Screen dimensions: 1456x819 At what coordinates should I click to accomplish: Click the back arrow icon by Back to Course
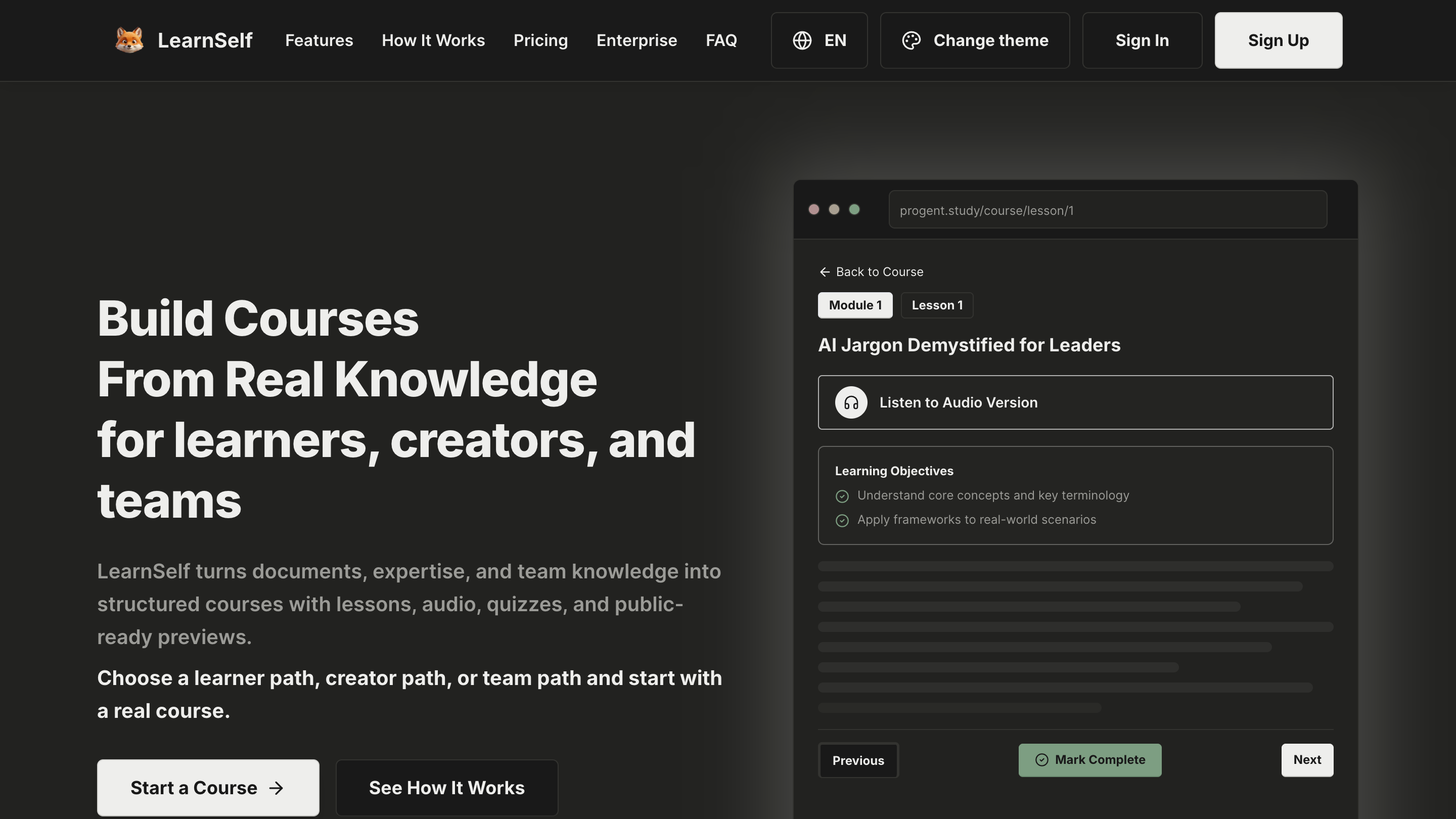pyautogui.click(x=825, y=272)
